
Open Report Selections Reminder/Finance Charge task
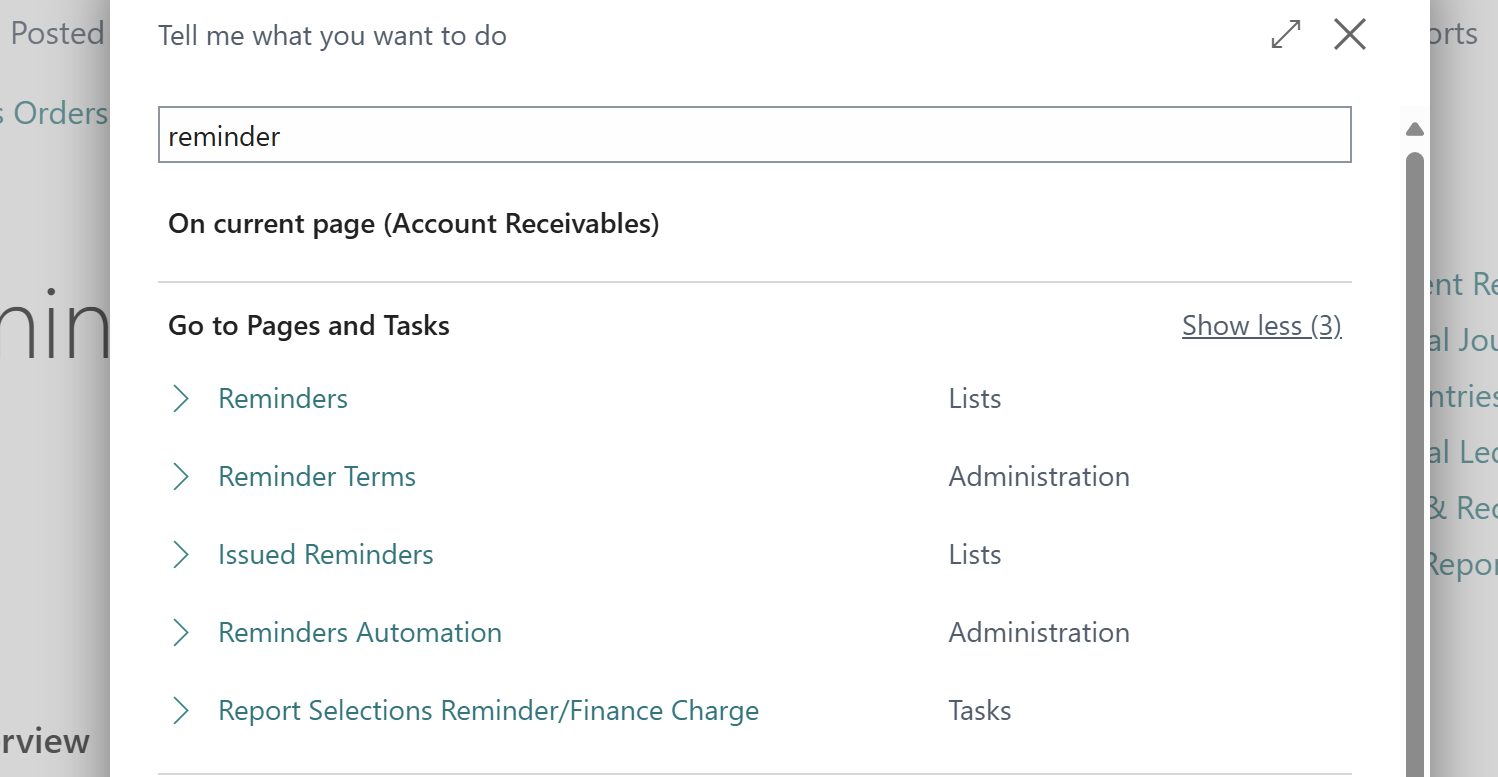(x=488, y=710)
